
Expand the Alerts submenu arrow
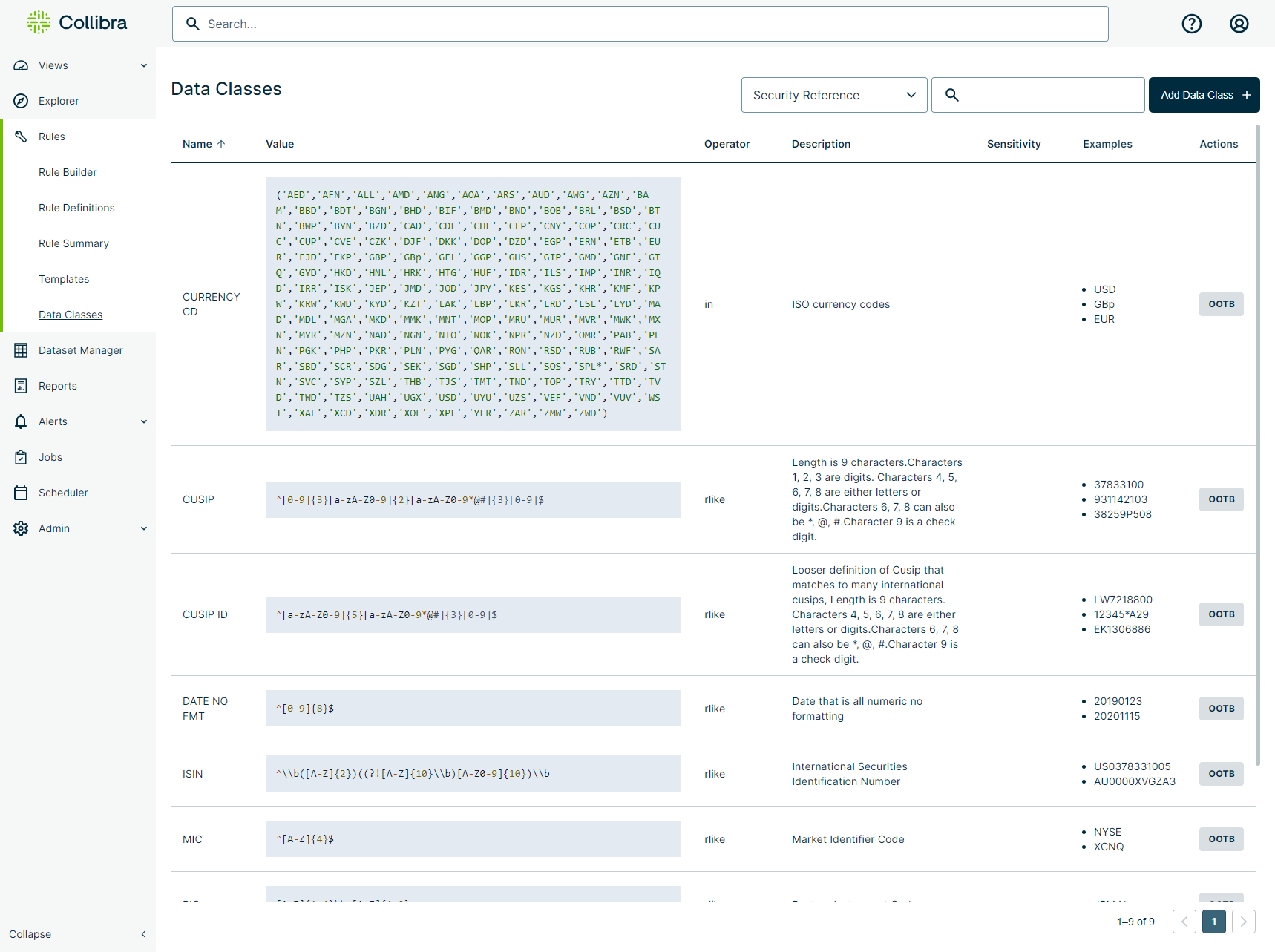144,421
